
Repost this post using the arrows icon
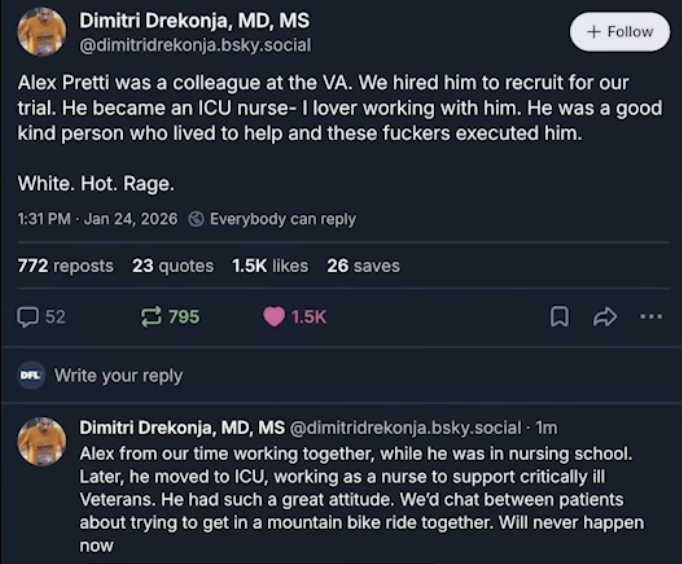[151, 317]
